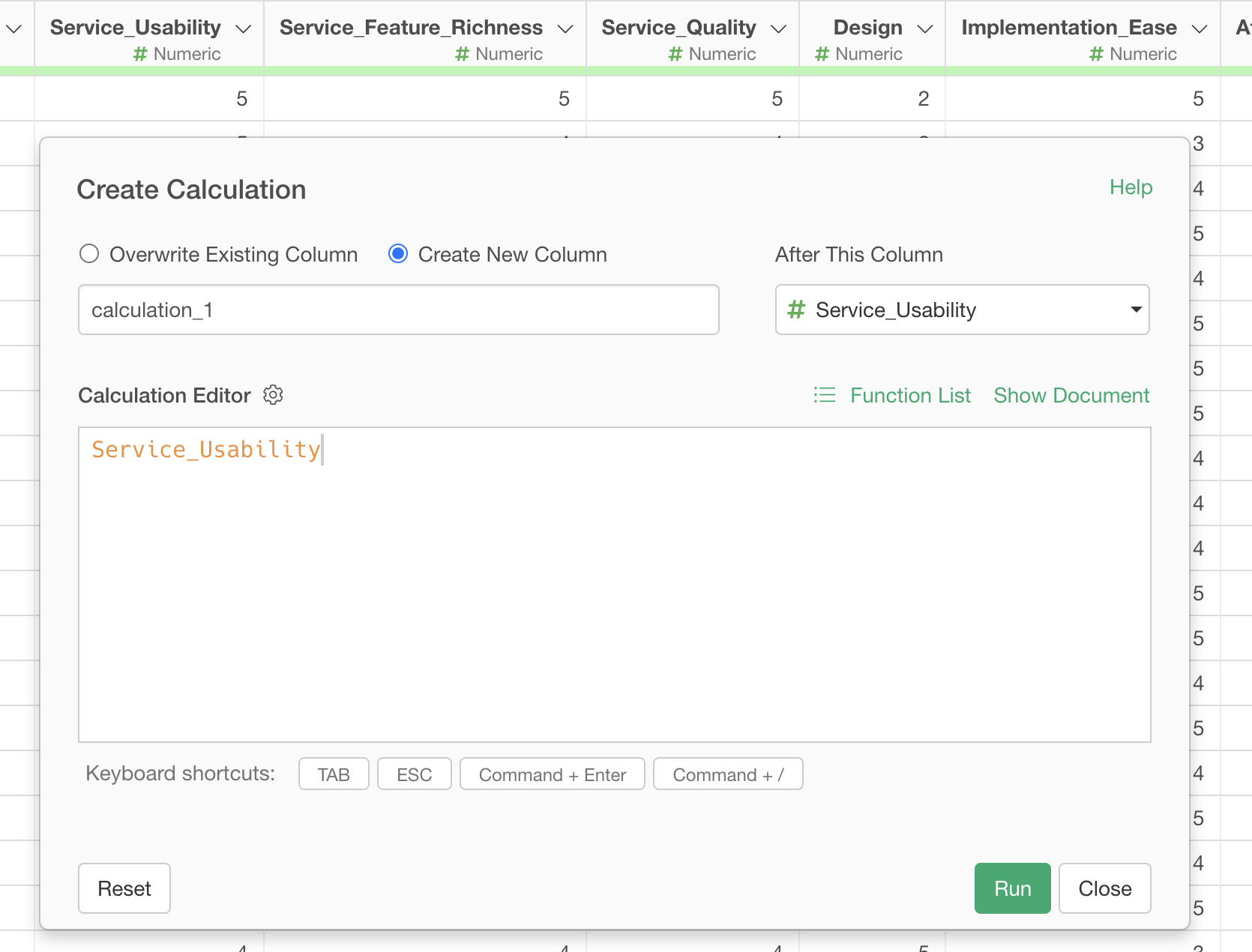
Task: Click numeric type icon under Service_Feature_Richness
Action: [463, 54]
